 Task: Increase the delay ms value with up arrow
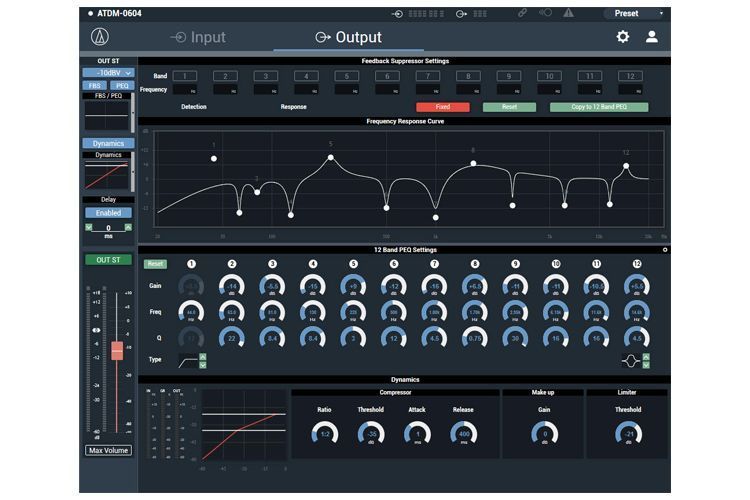coord(128,227)
